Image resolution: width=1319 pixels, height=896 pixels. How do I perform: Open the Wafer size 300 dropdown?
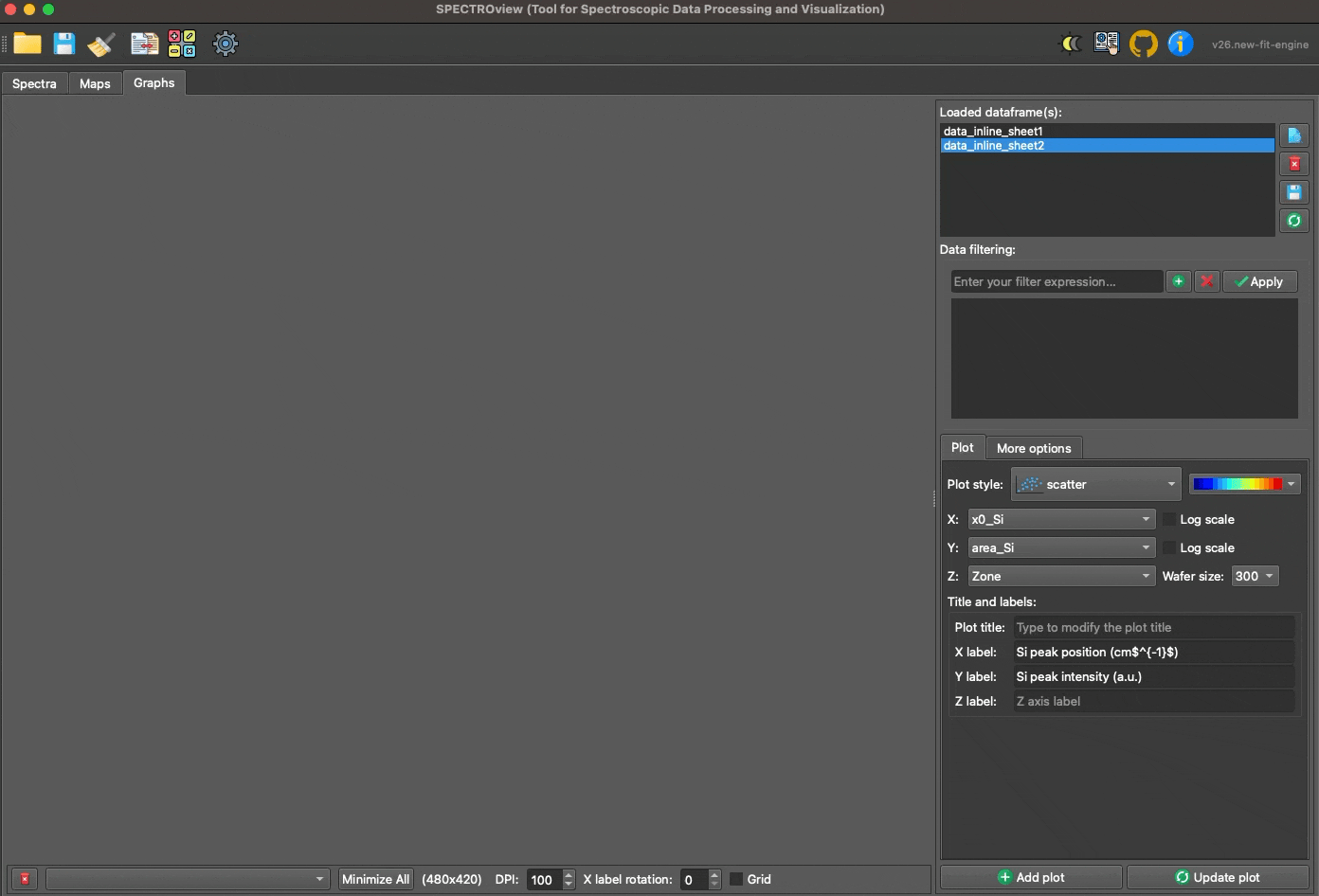pyautogui.click(x=1255, y=576)
